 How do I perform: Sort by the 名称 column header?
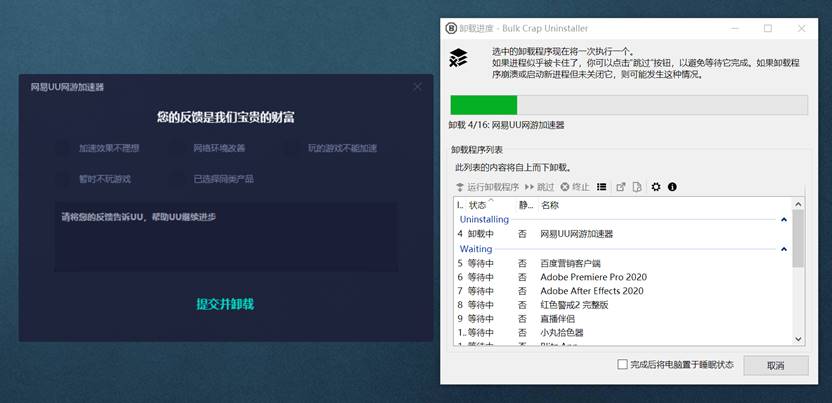coord(550,205)
